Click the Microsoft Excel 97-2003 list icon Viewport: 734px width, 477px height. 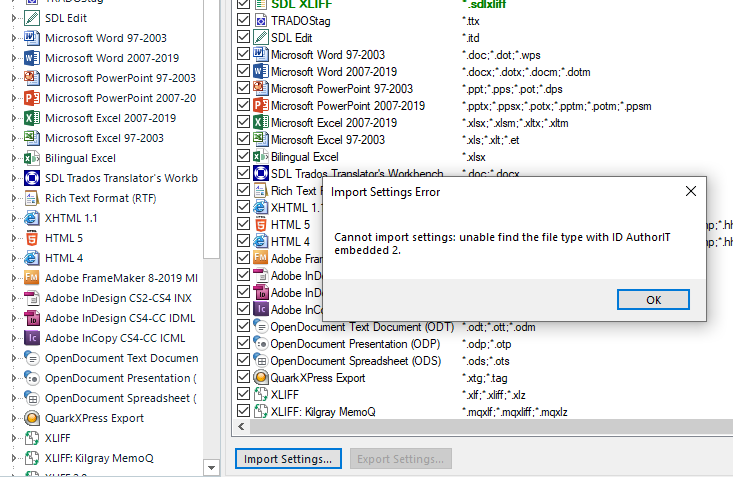click(x=261, y=139)
